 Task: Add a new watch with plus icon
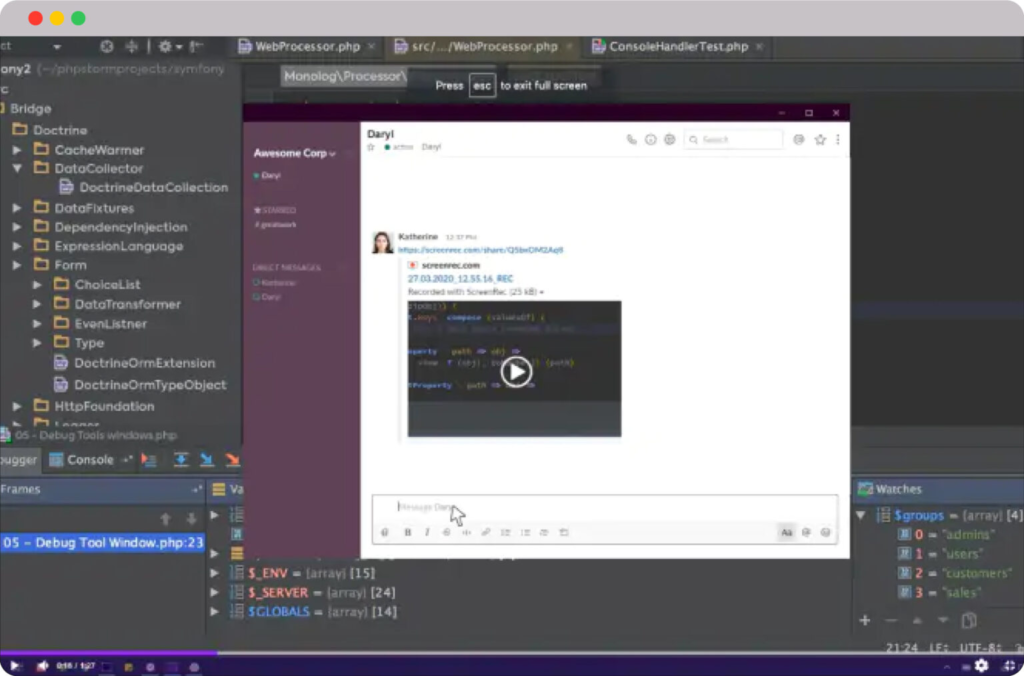[x=865, y=621]
